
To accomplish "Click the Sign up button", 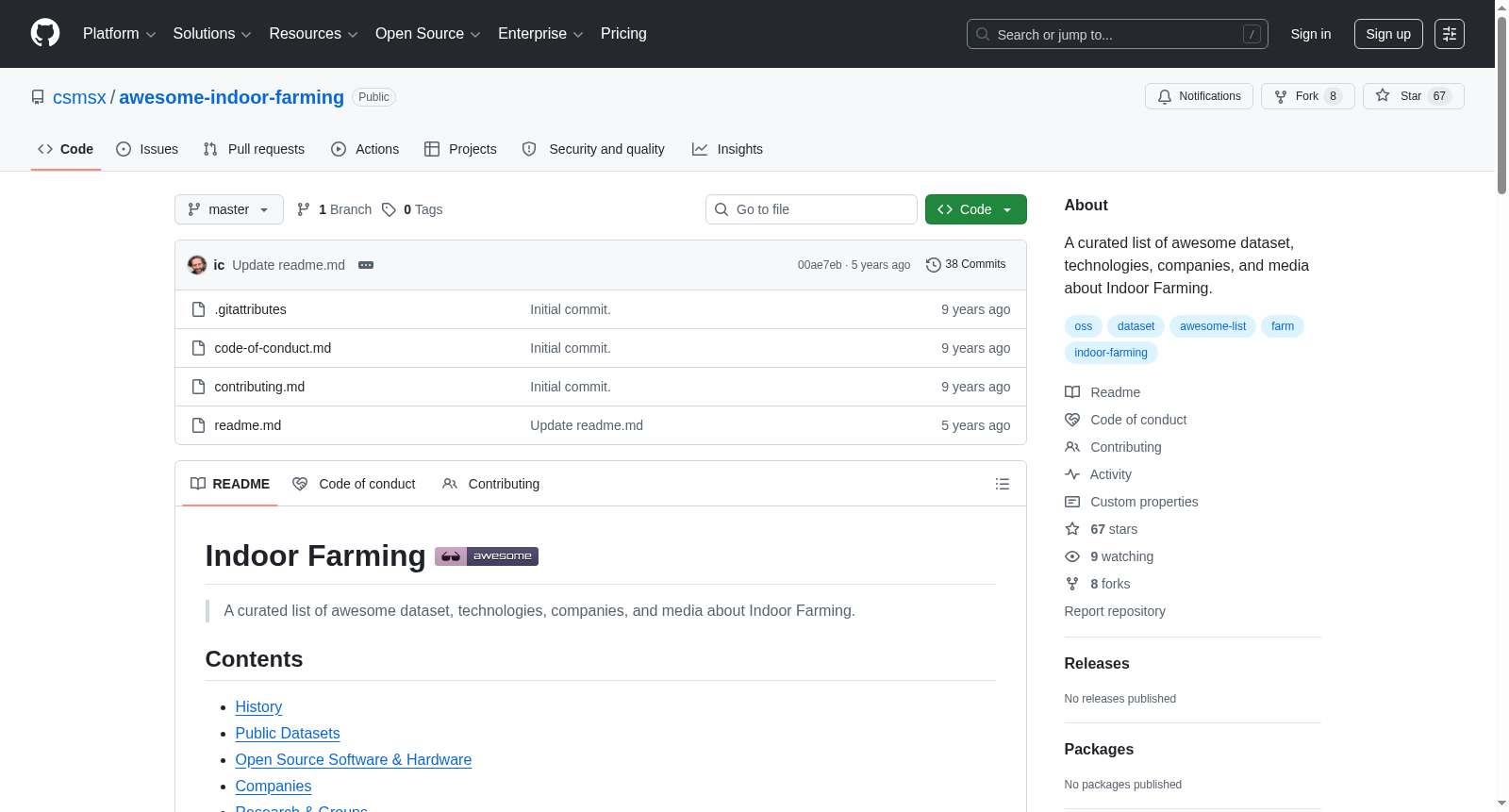I will pyautogui.click(x=1388, y=34).
